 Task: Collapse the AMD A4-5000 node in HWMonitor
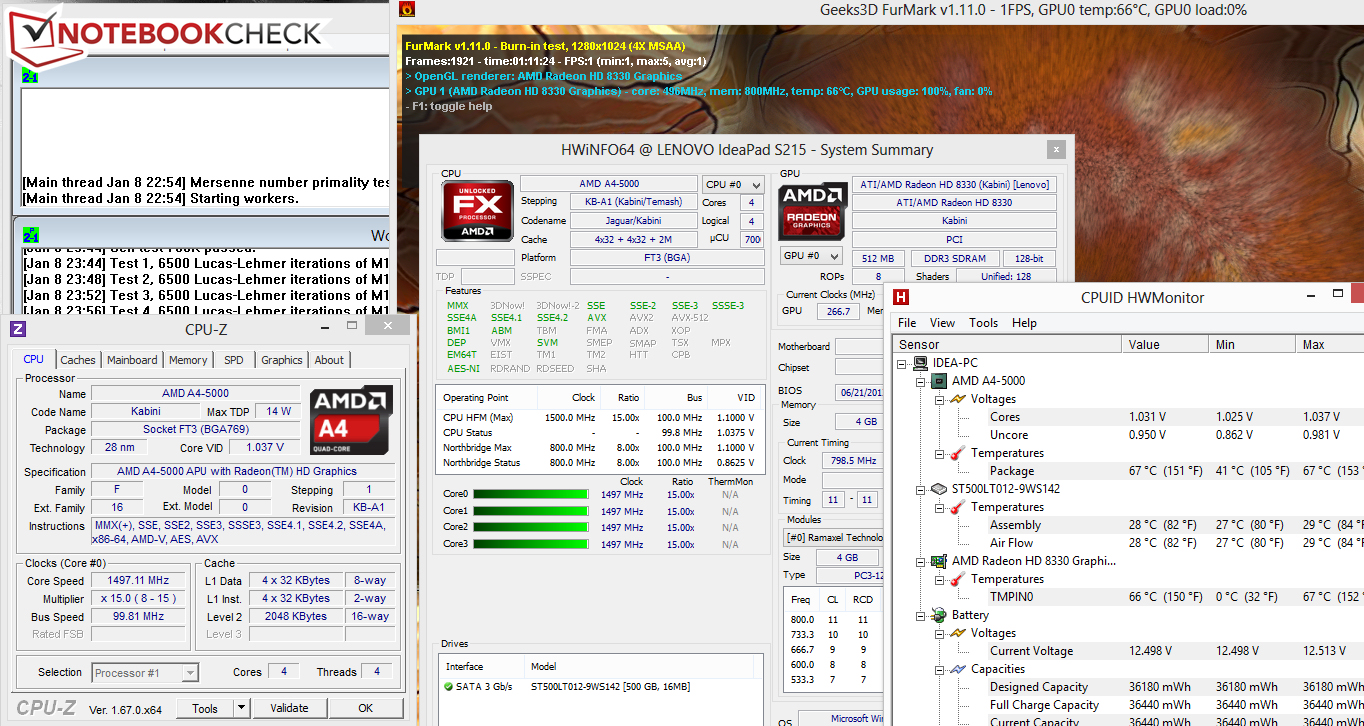pos(921,381)
